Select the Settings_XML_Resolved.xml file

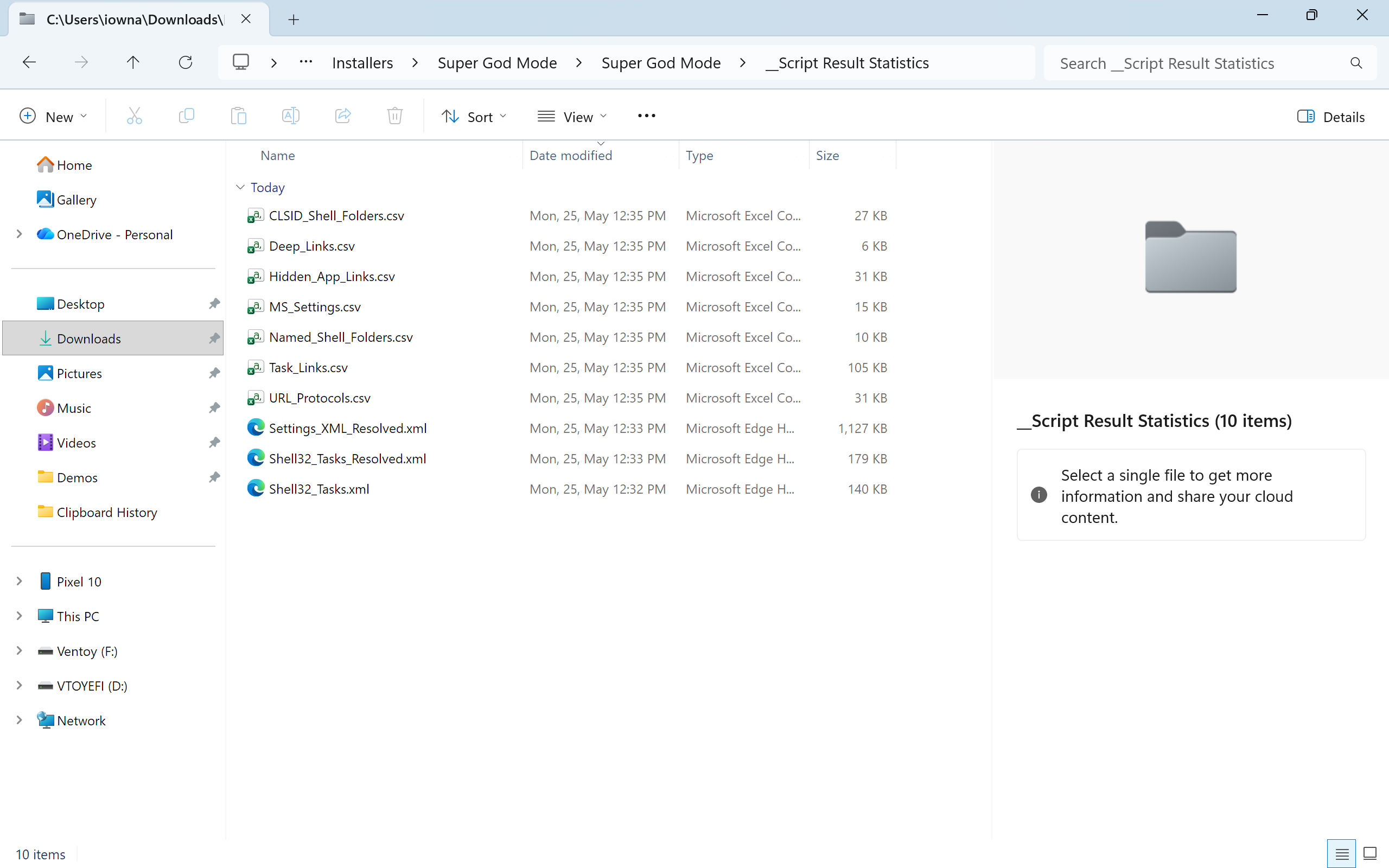tap(348, 429)
